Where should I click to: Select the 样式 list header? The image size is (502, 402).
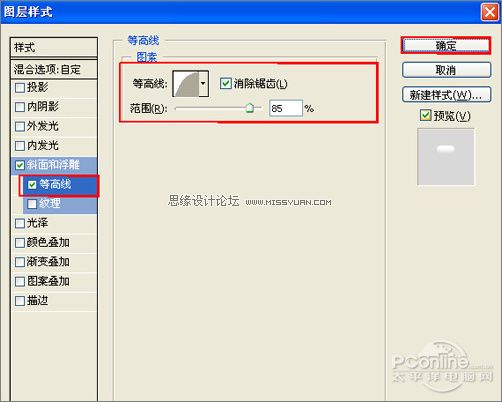click(54, 47)
